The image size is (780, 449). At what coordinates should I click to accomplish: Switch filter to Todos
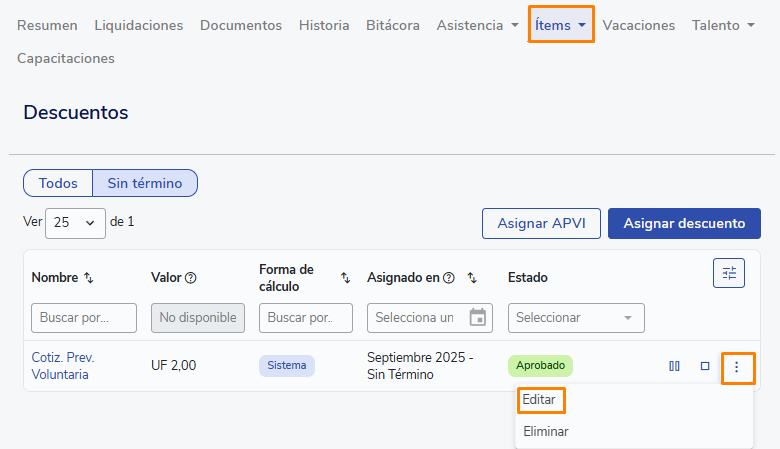click(x=58, y=183)
